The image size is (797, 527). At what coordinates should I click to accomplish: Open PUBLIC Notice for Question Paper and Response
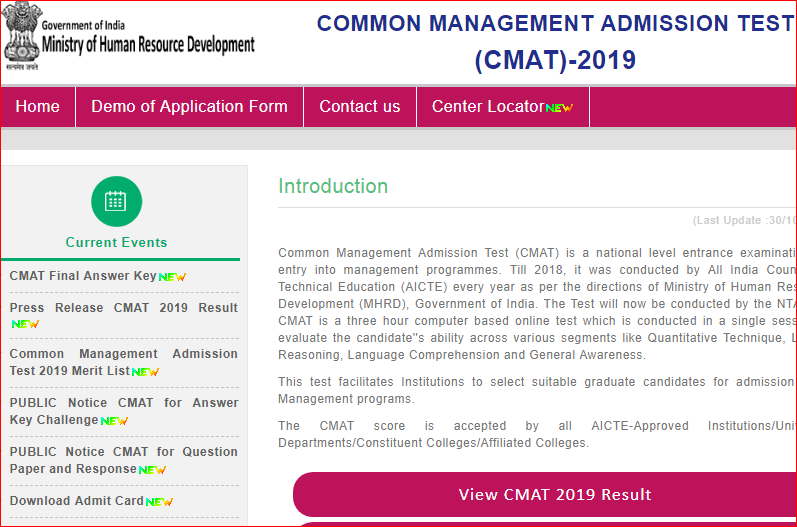coord(124,460)
